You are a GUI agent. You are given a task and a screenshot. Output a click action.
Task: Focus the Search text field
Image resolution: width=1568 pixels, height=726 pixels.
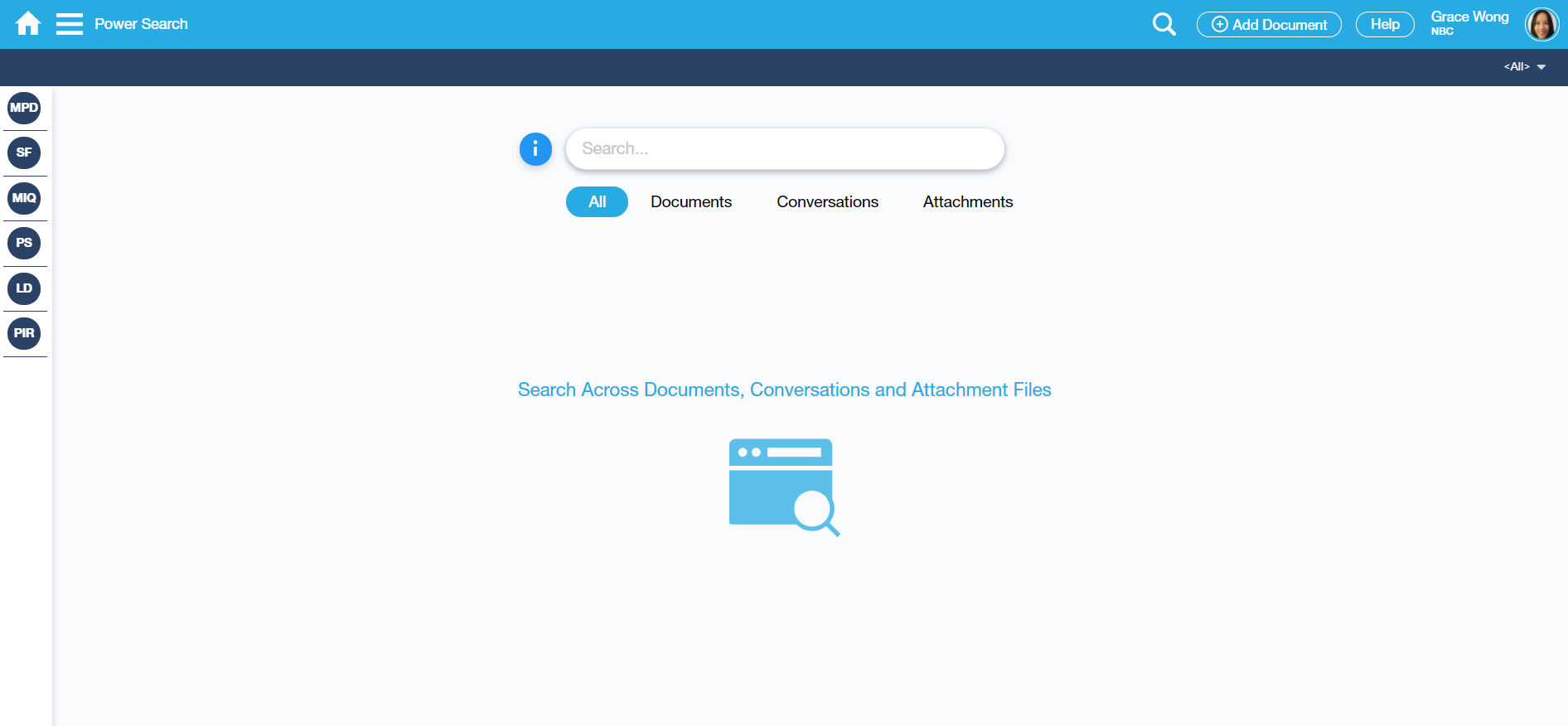(785, 149)
